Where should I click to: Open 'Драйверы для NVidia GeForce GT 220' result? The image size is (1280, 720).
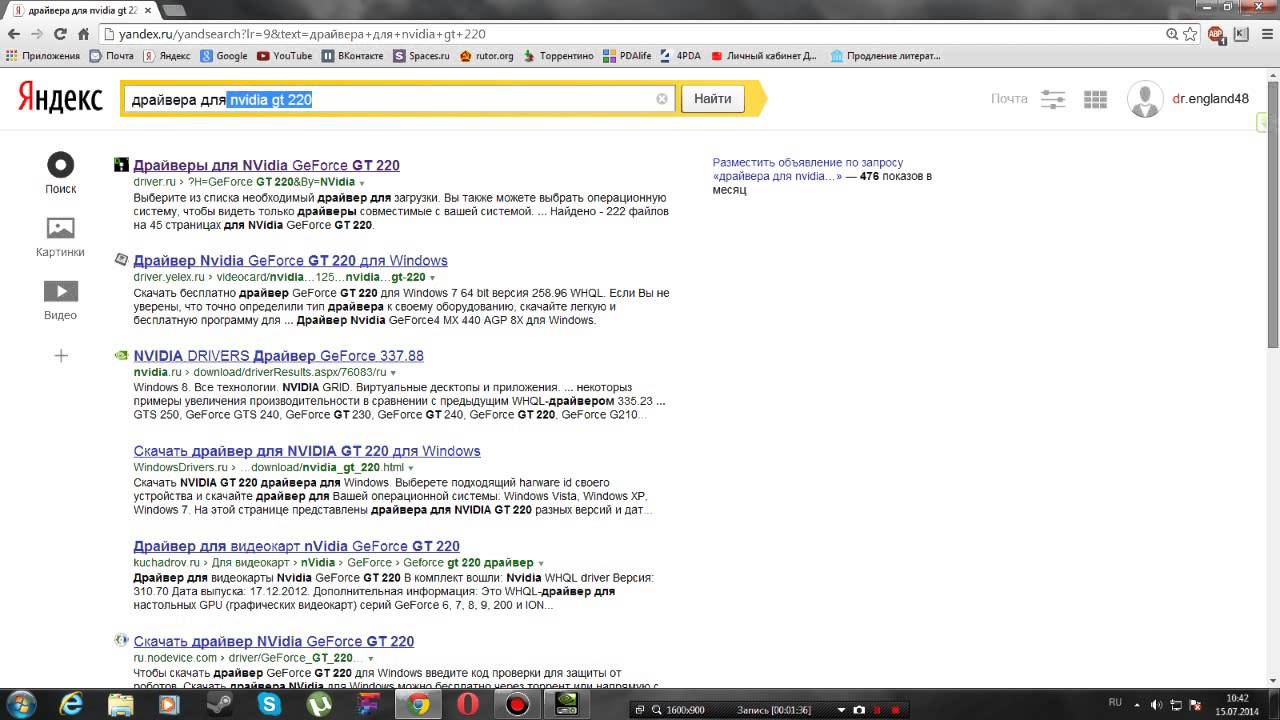(x=266, y=166)
